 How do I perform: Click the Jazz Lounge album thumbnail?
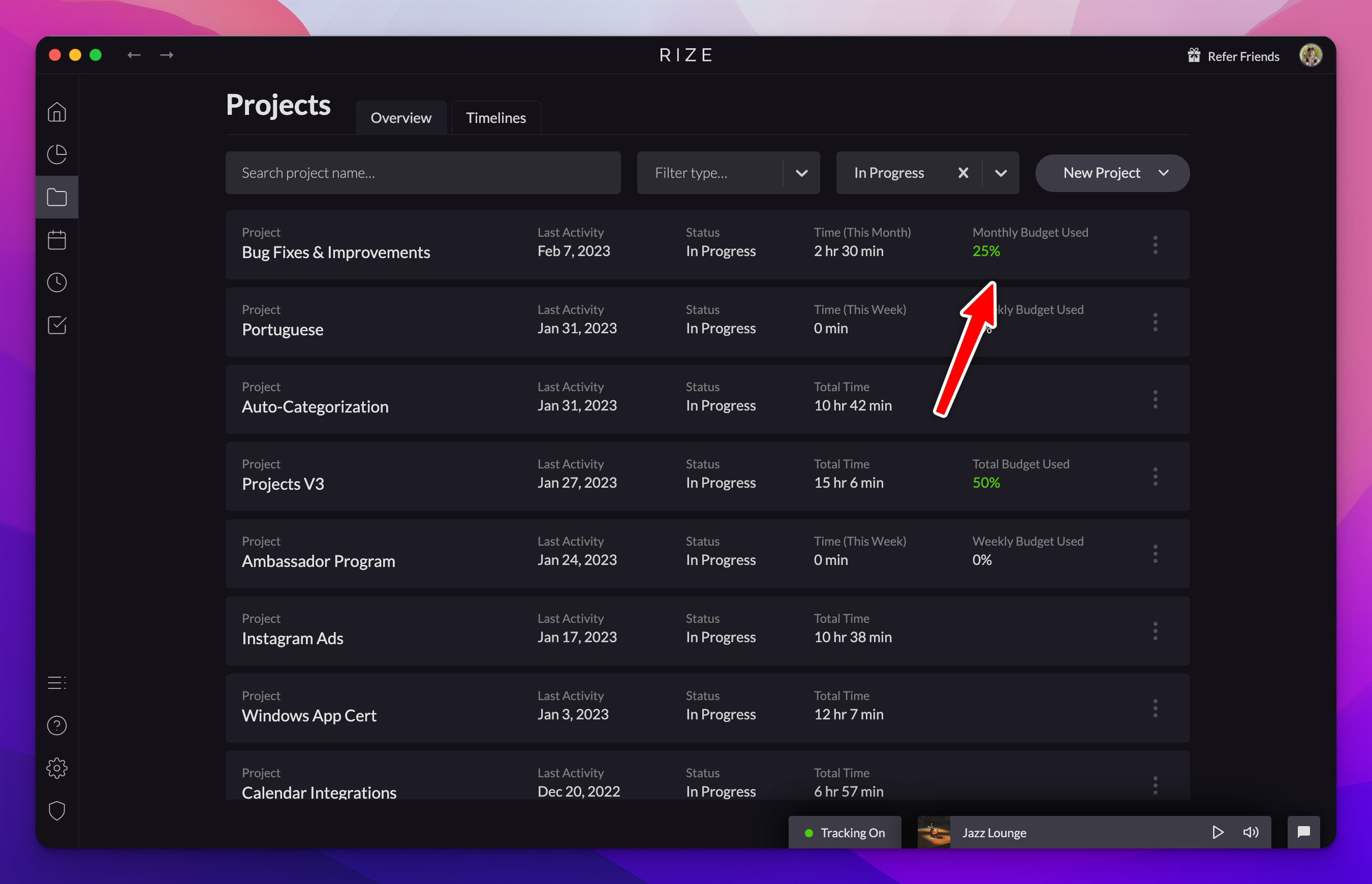(933, 832)
